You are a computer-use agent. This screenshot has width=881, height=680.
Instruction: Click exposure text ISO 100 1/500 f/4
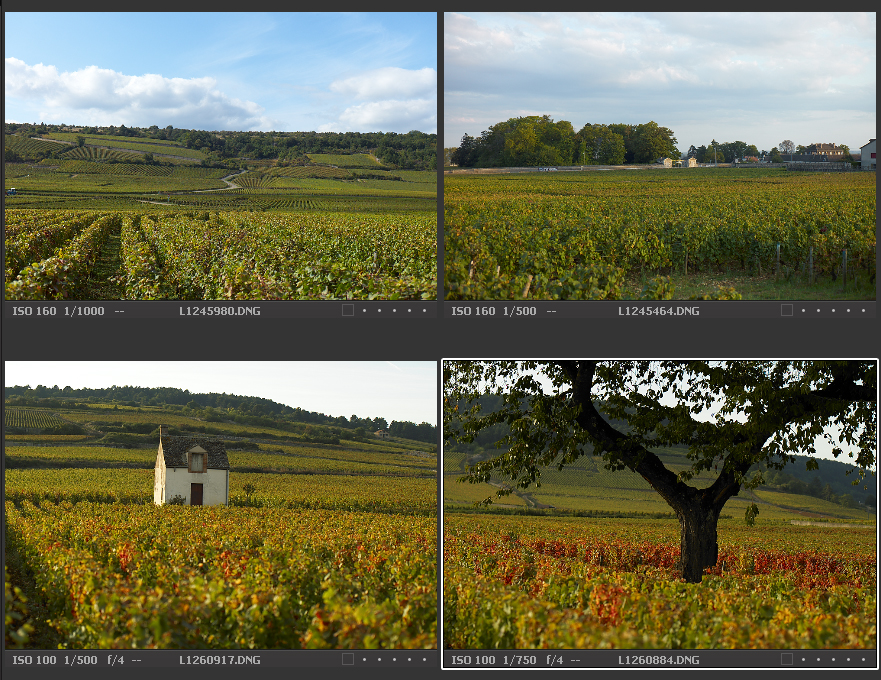68,660
